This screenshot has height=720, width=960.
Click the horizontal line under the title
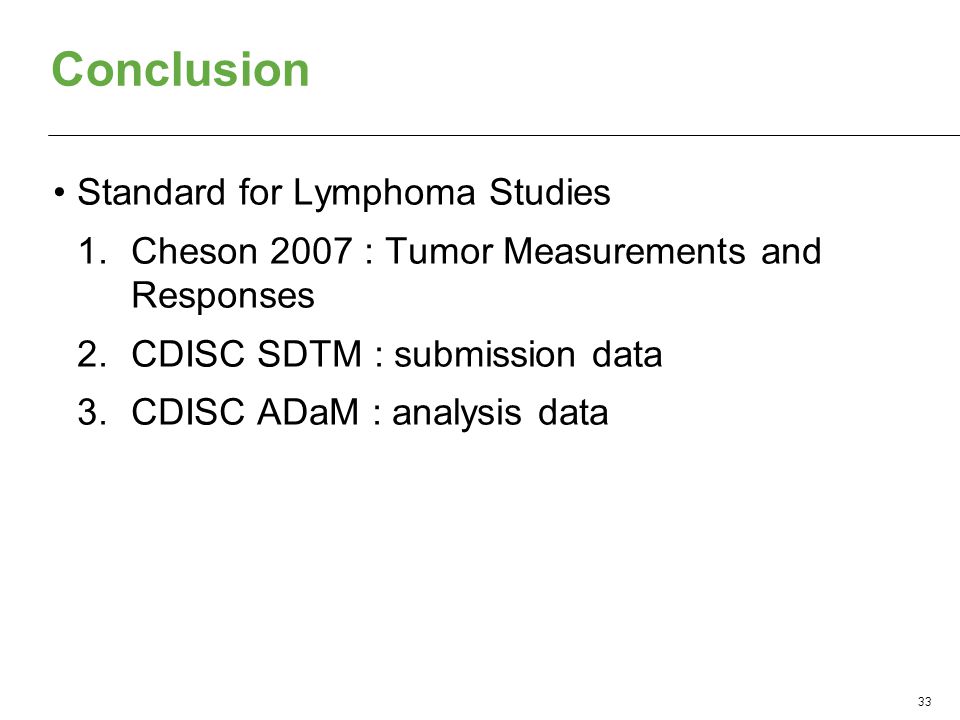tap(504, 135)
